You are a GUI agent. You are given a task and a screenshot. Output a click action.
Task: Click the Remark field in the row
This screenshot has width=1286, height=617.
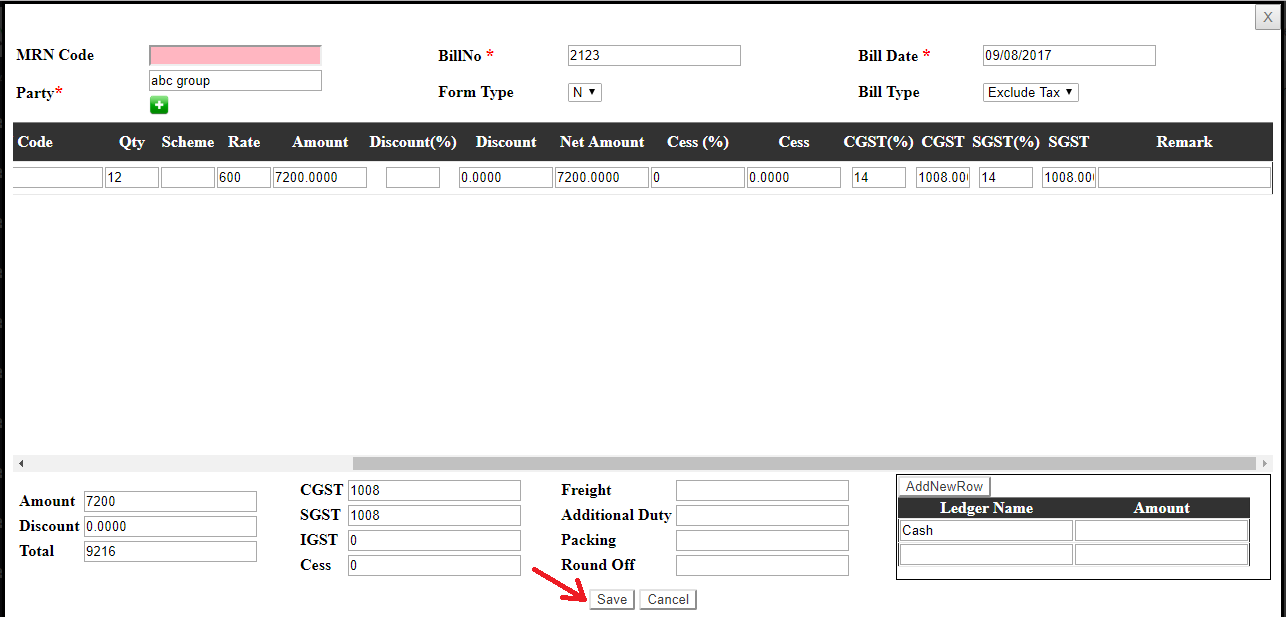click(x=1183, y=177)
